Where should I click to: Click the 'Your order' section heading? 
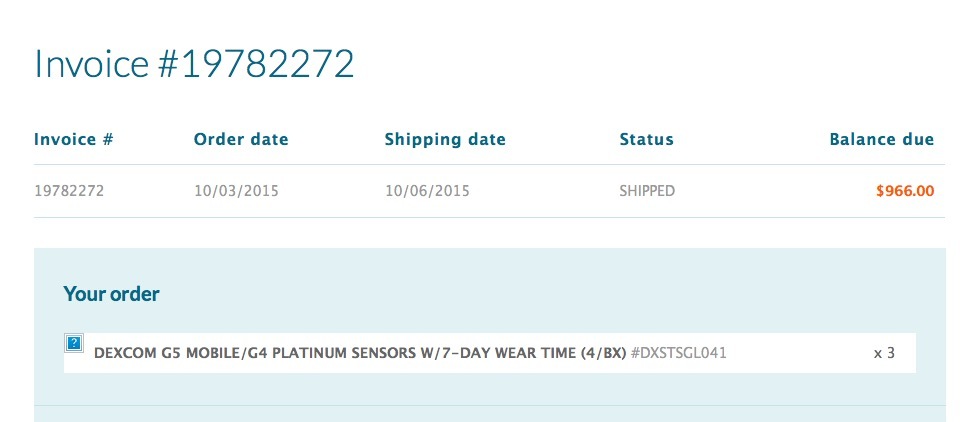(x=111, y=294)
